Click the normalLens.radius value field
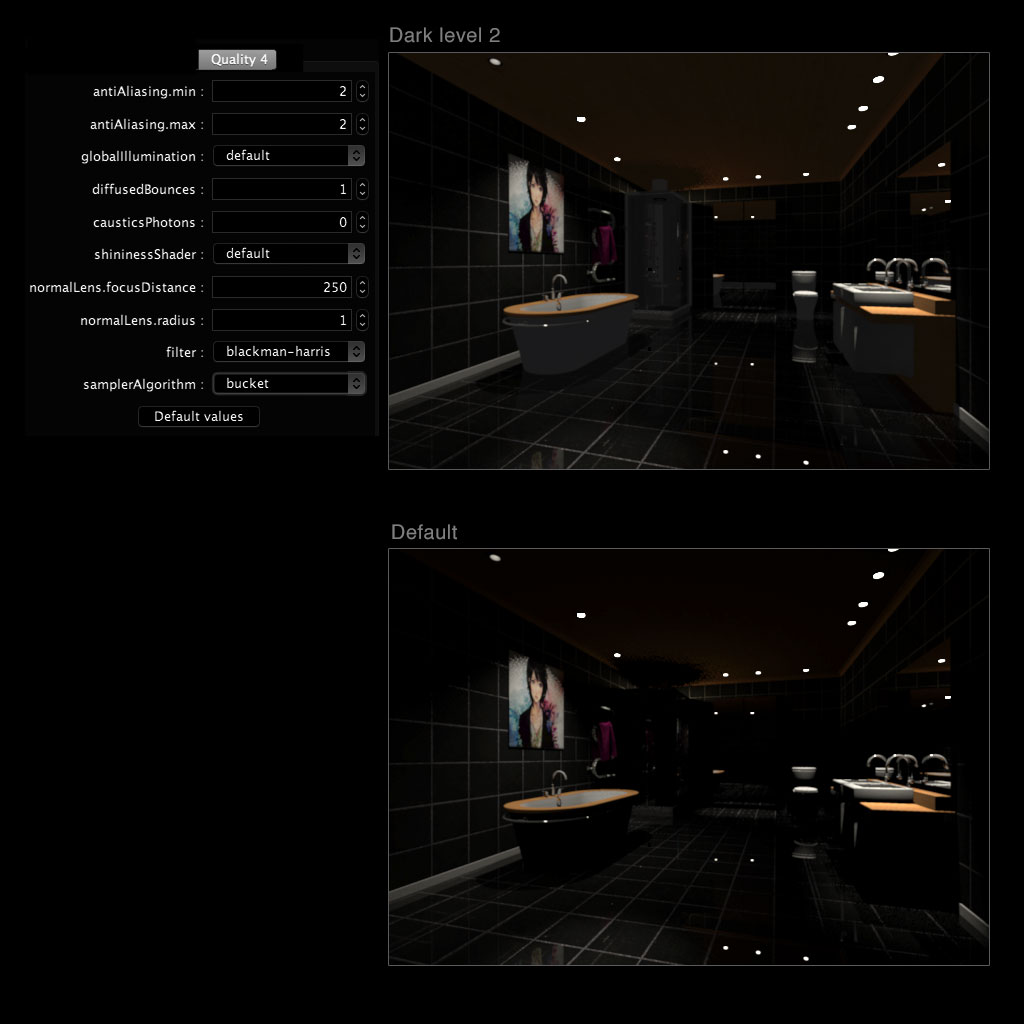This screenshot has width=1024, height=1024. click(281, 320)
